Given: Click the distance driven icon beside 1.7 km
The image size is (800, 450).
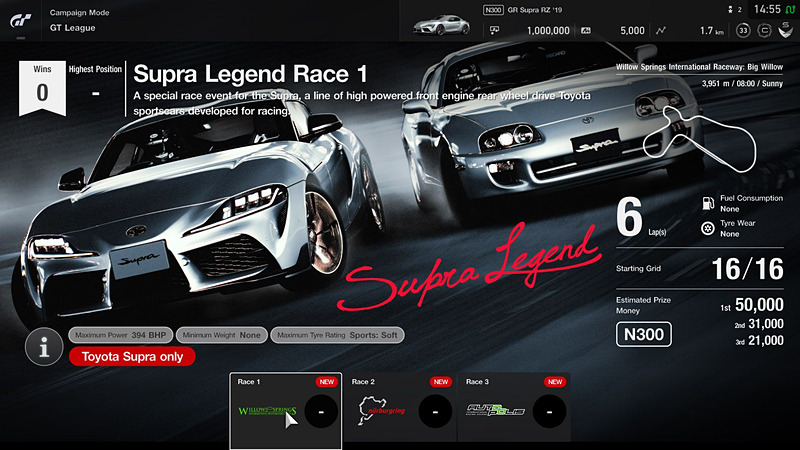Looking at the screenshot, I should point(661,31).
